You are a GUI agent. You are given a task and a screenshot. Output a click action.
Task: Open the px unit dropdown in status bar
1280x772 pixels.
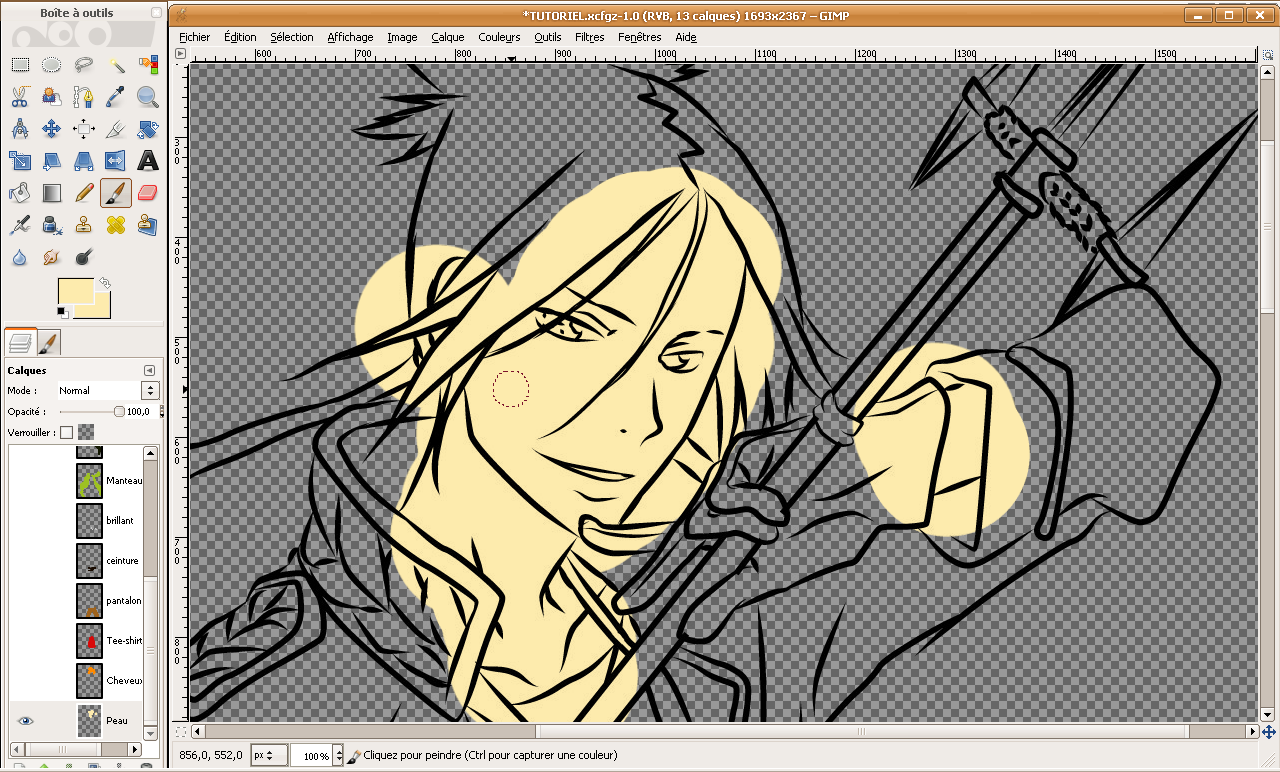tap(269, 756)
